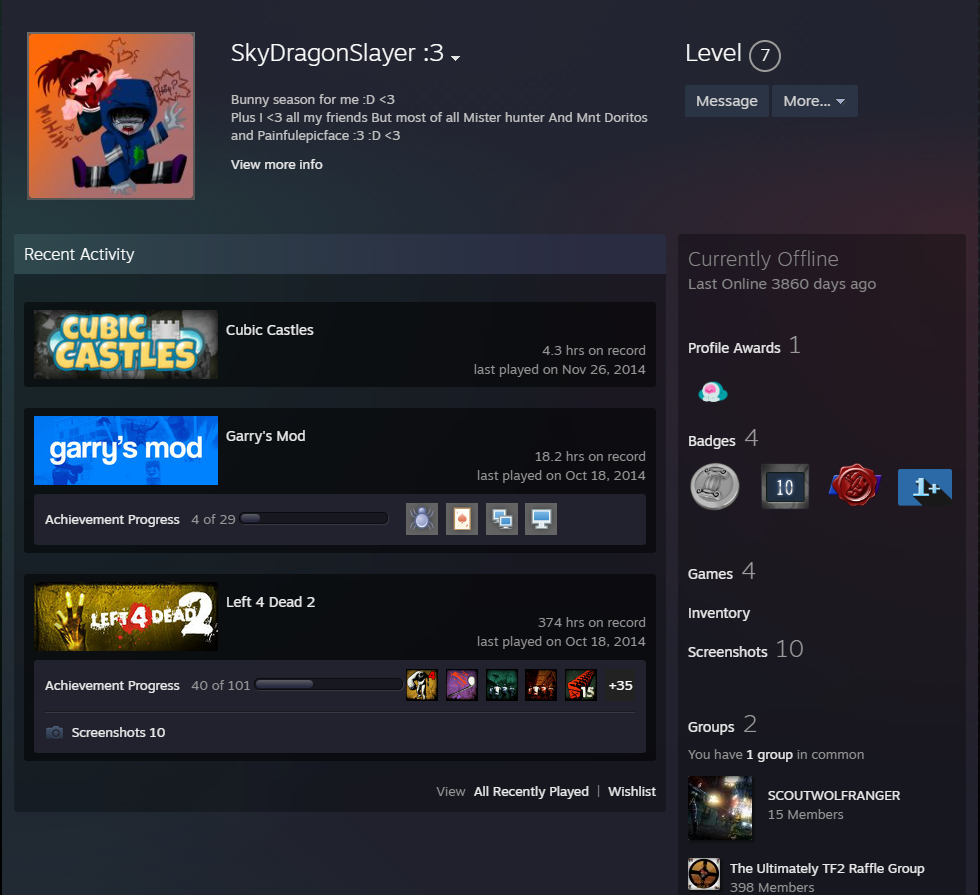Viewport: 980px width, 895px height.
Task: Open the sidebar Screenshots 10 link
Action: (746, 650)
